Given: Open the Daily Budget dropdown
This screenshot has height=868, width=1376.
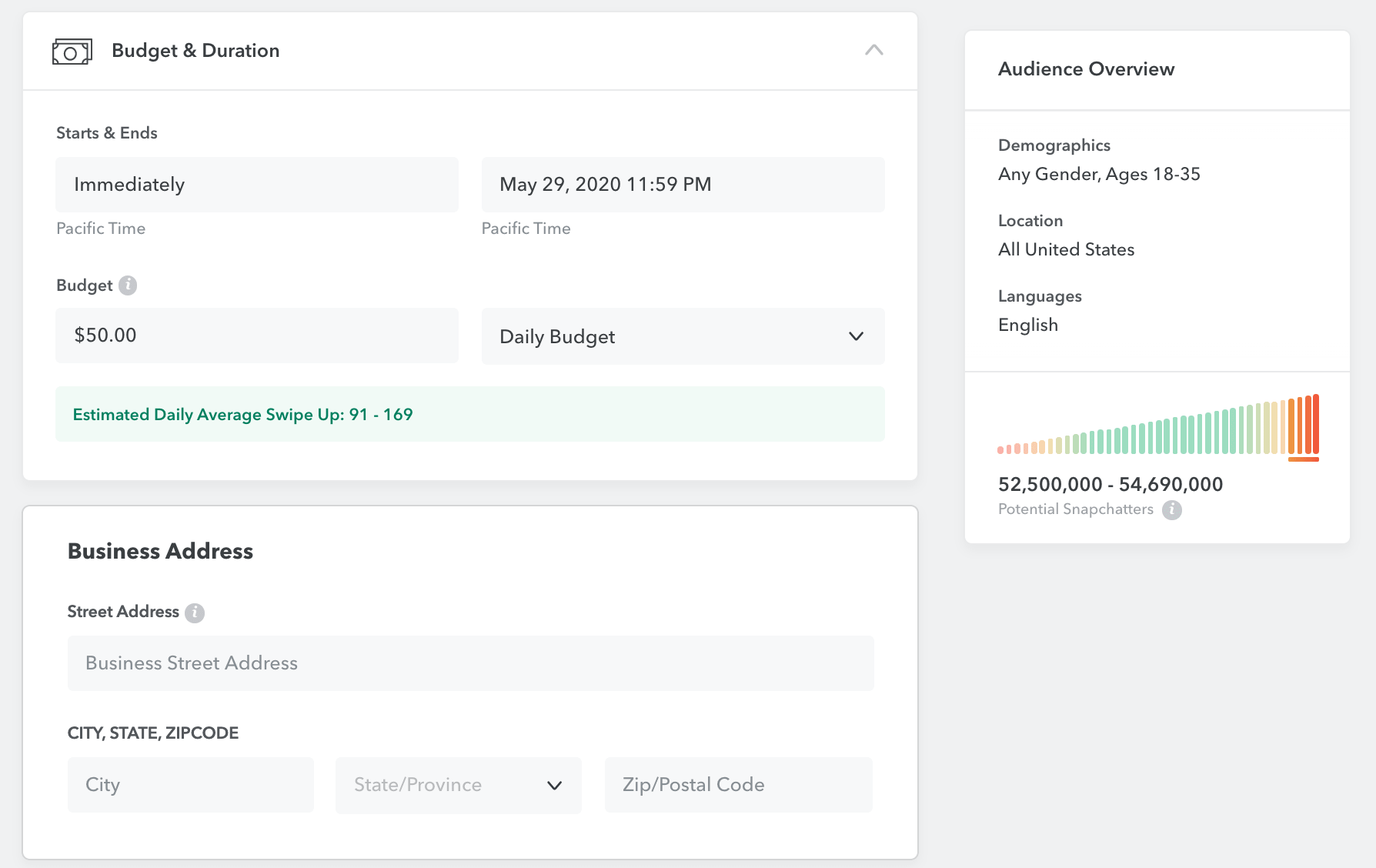Looking at the screenshot, I should [683, 336].
